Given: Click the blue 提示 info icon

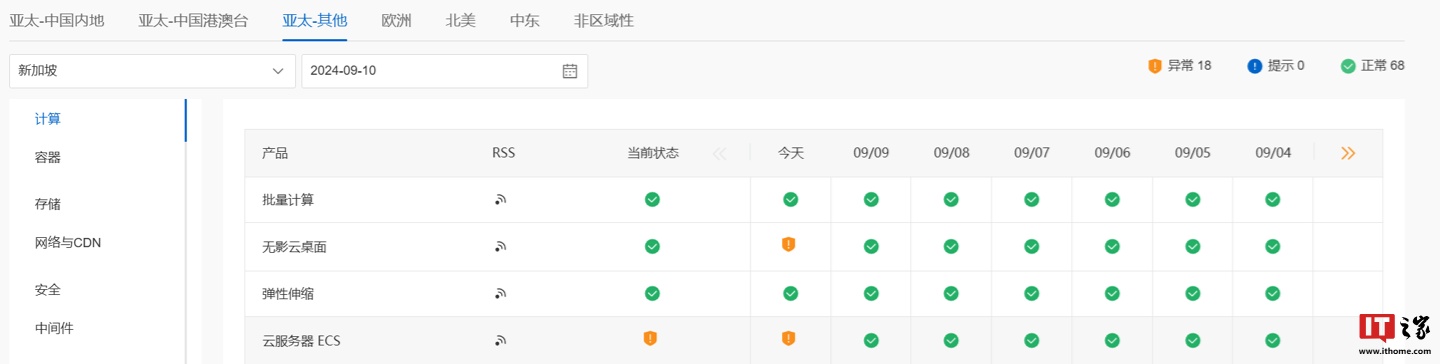Looking at the screenshot, I should (1254, 66).
